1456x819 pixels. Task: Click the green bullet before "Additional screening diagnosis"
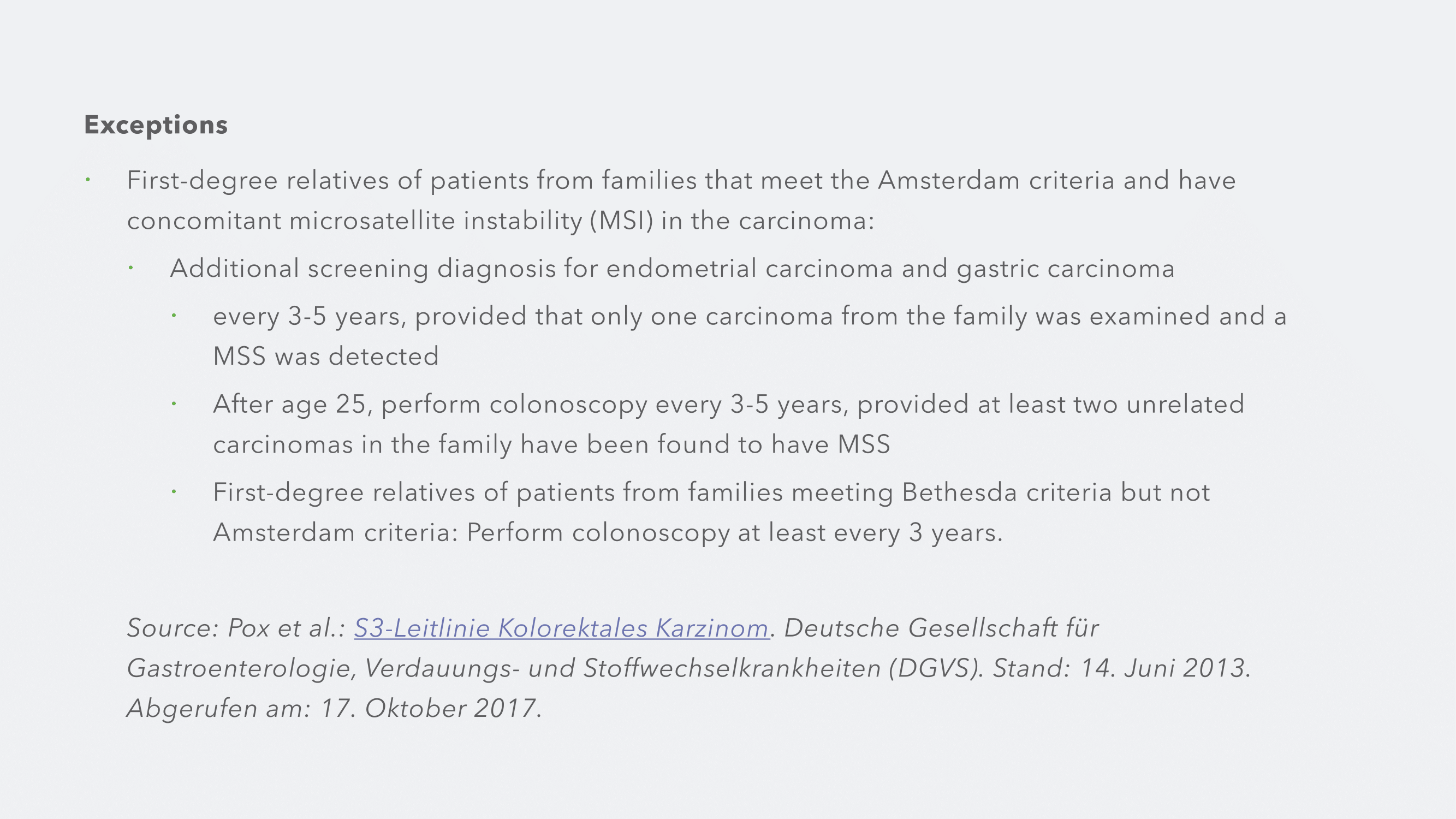tap(131, 268)
